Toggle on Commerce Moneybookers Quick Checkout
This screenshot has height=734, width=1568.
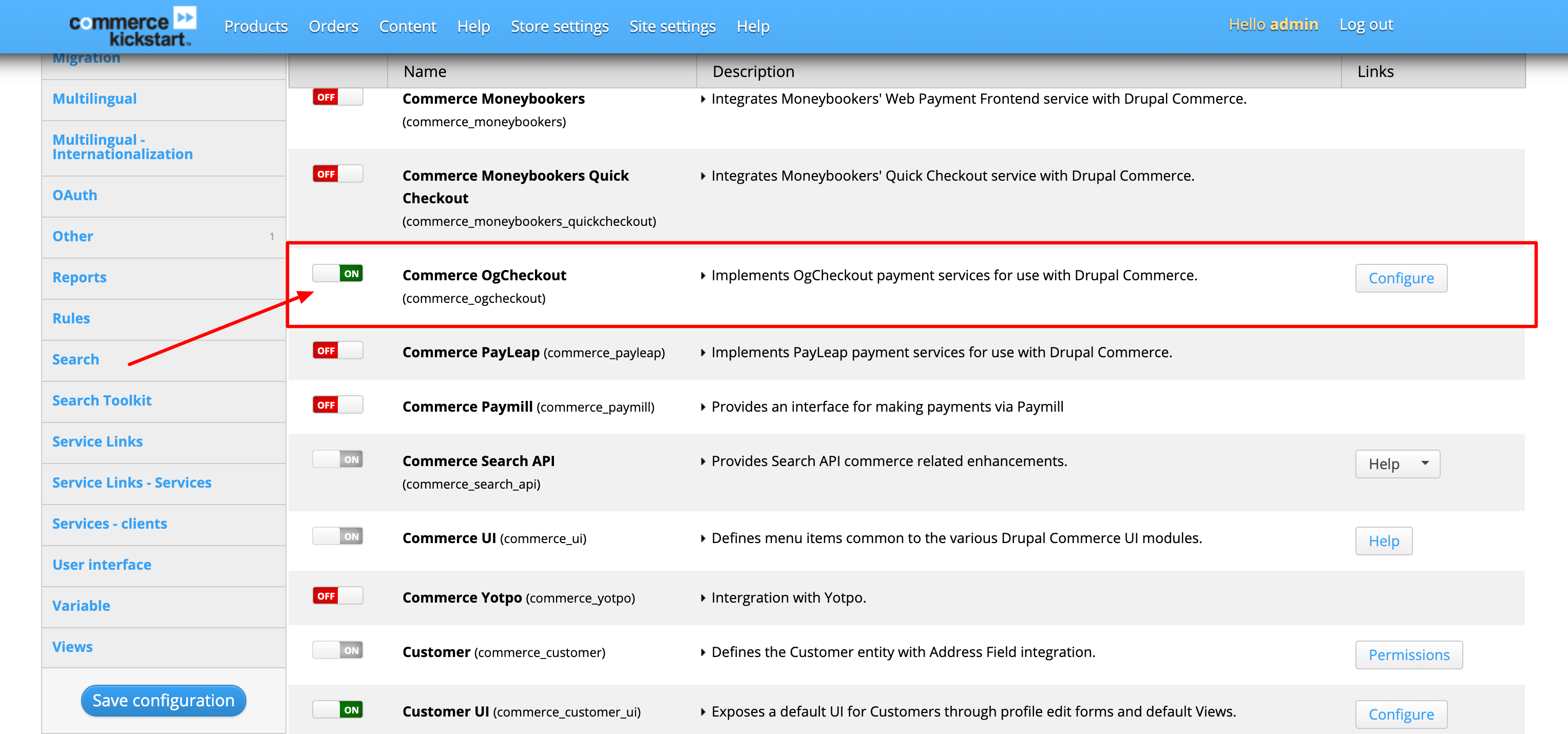pos(337,173)
